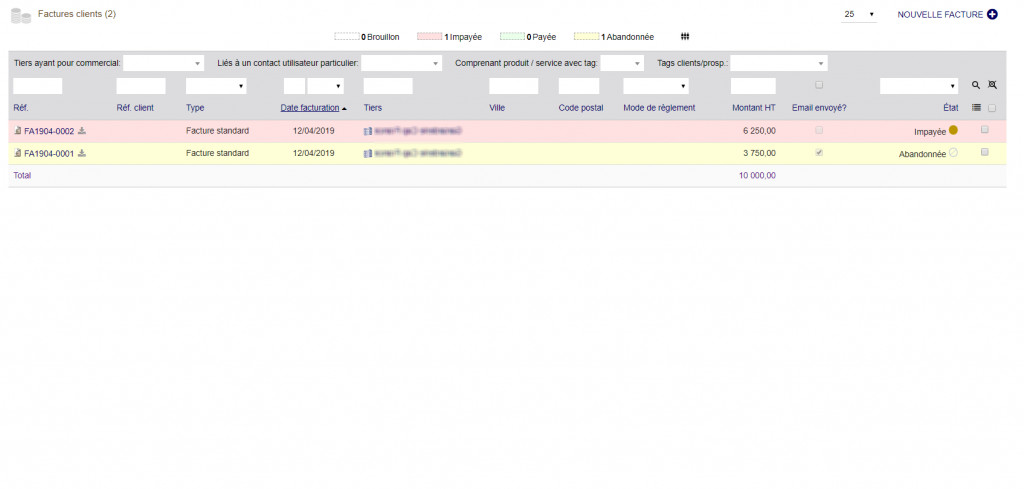Click the green Payée legend swatch

513,37
